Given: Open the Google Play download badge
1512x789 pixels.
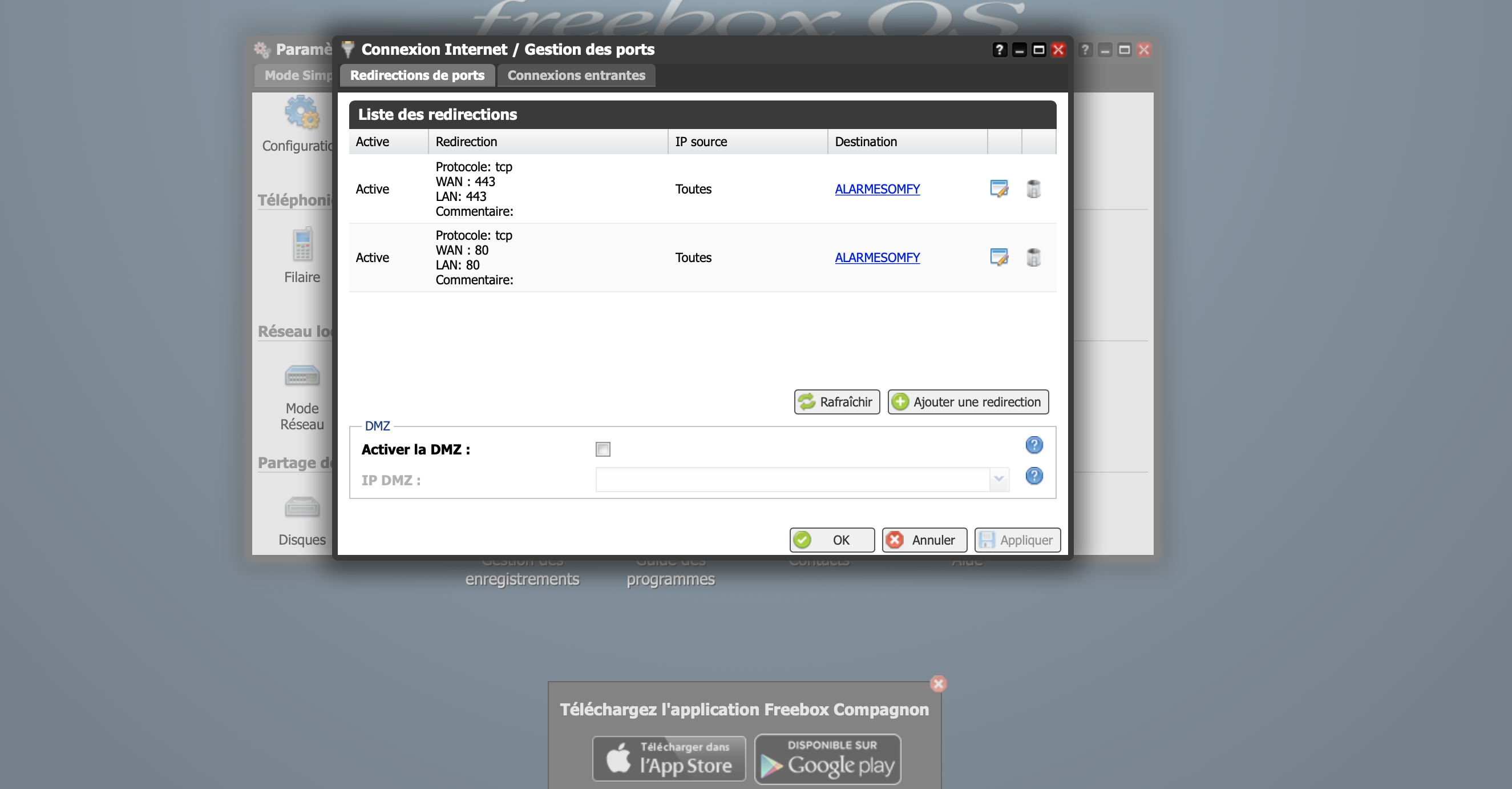Looking at the screenshot, I should (x=828, y=758).
